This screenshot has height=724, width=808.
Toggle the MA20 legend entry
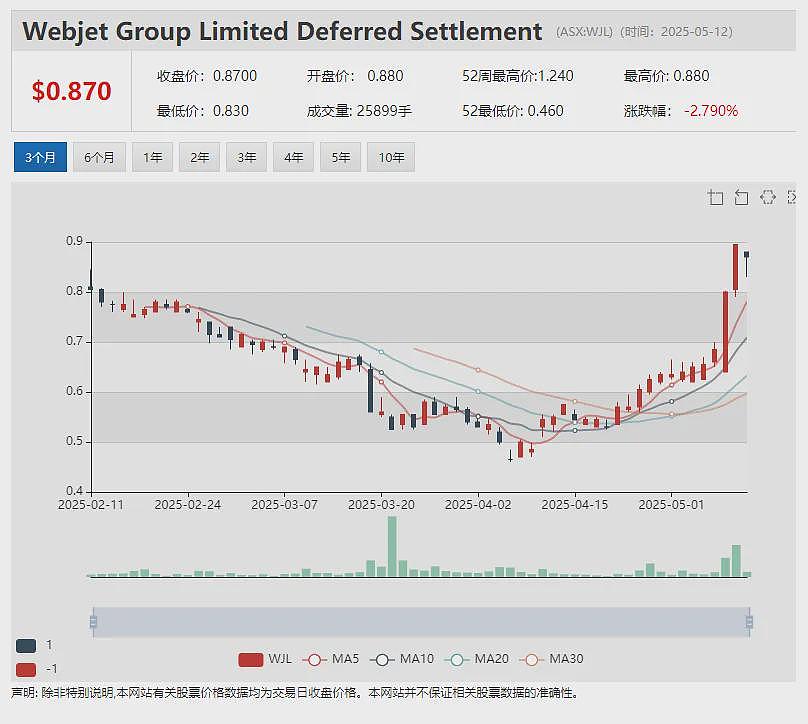point(477,660)
